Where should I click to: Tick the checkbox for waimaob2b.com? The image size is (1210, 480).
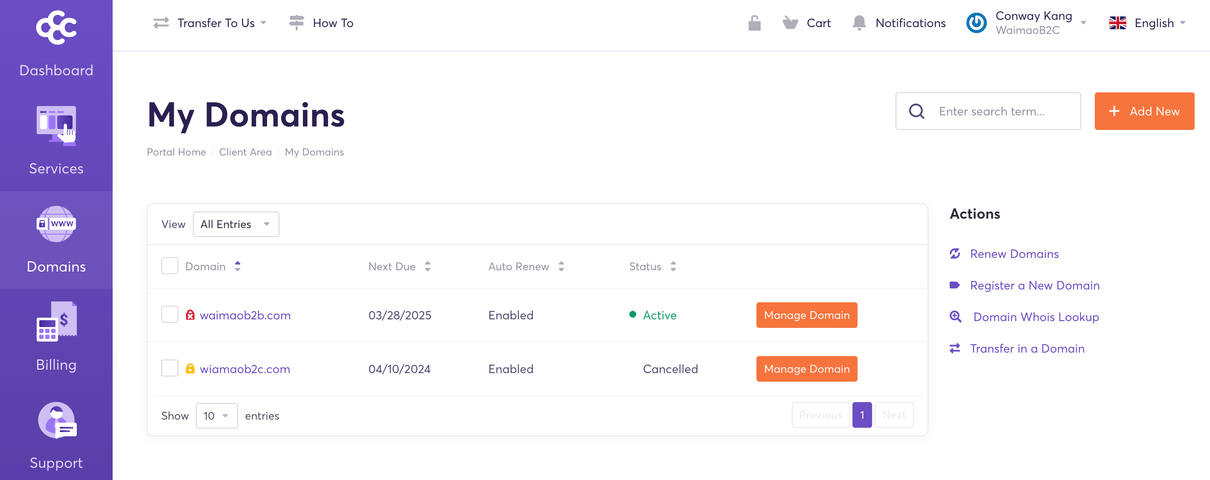(170, 315)
